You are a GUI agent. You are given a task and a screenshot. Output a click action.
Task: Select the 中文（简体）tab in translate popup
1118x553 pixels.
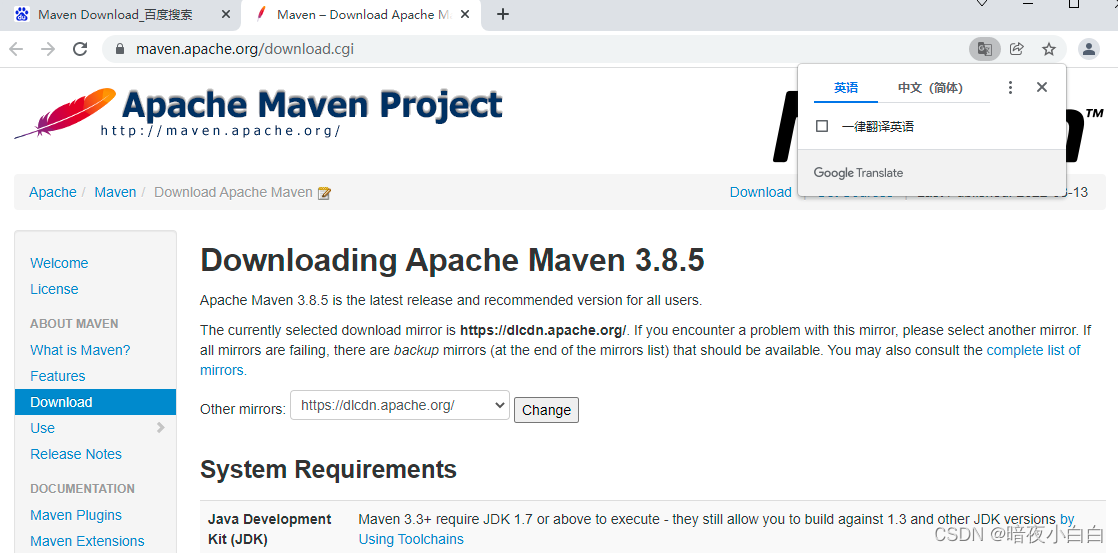coord(930,88)
